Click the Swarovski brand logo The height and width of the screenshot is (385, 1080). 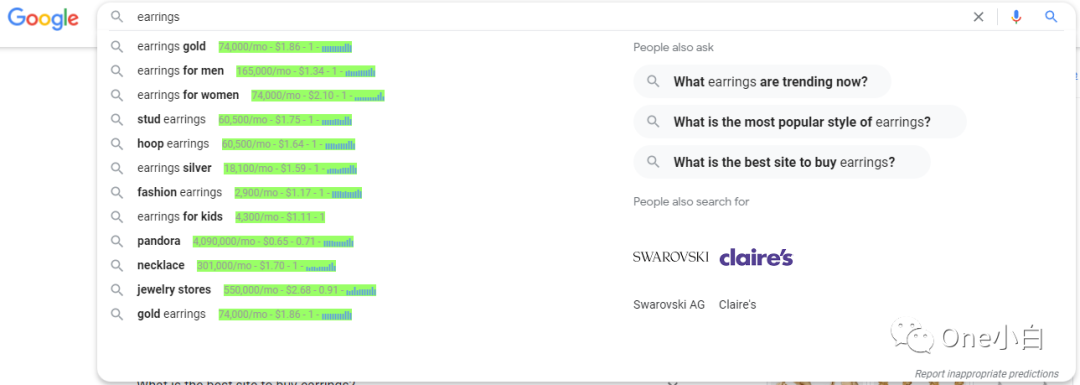(670, 257)
